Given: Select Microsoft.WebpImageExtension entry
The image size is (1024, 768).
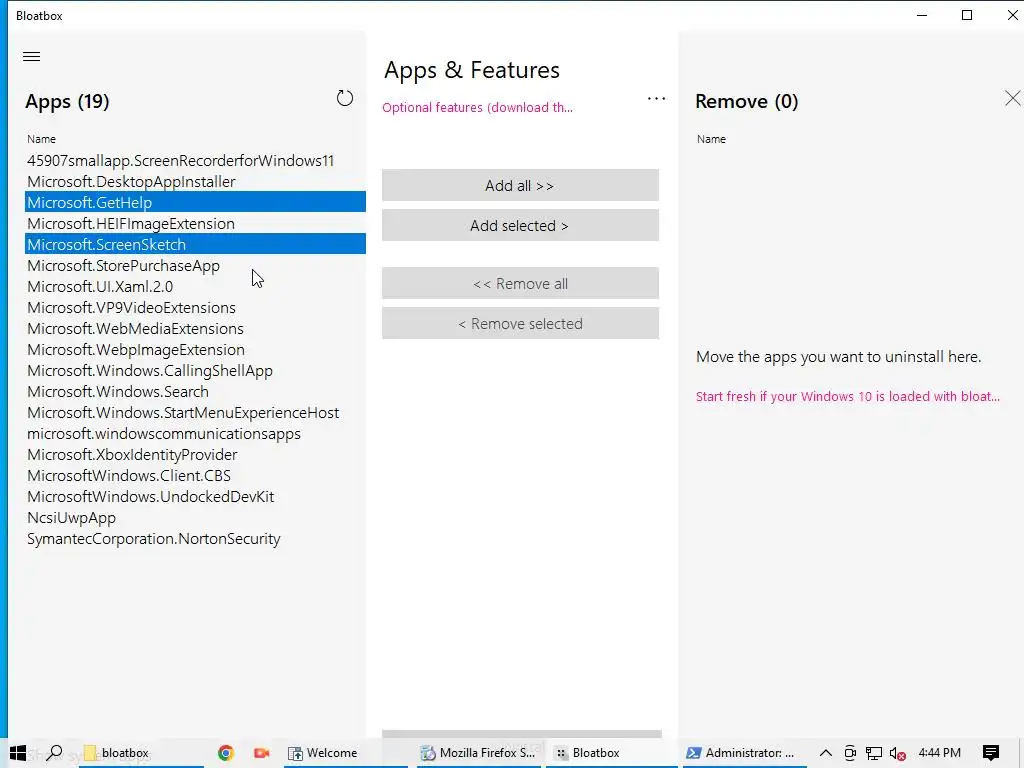Looking at the screenshot, I should [x=195, y=349].
